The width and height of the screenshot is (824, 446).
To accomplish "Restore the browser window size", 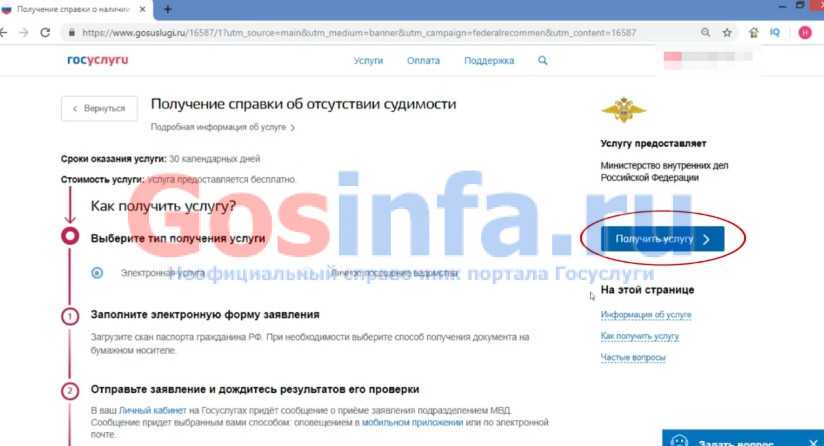I will click(800, 5).
